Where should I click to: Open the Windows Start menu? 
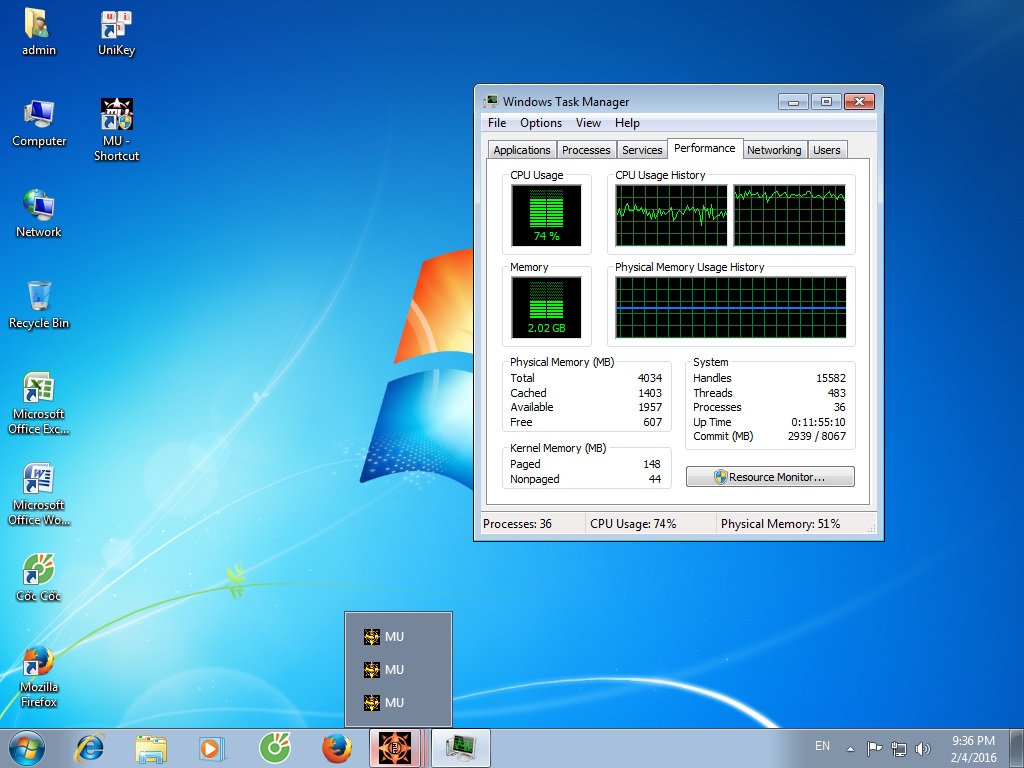[x=27, y=748]
